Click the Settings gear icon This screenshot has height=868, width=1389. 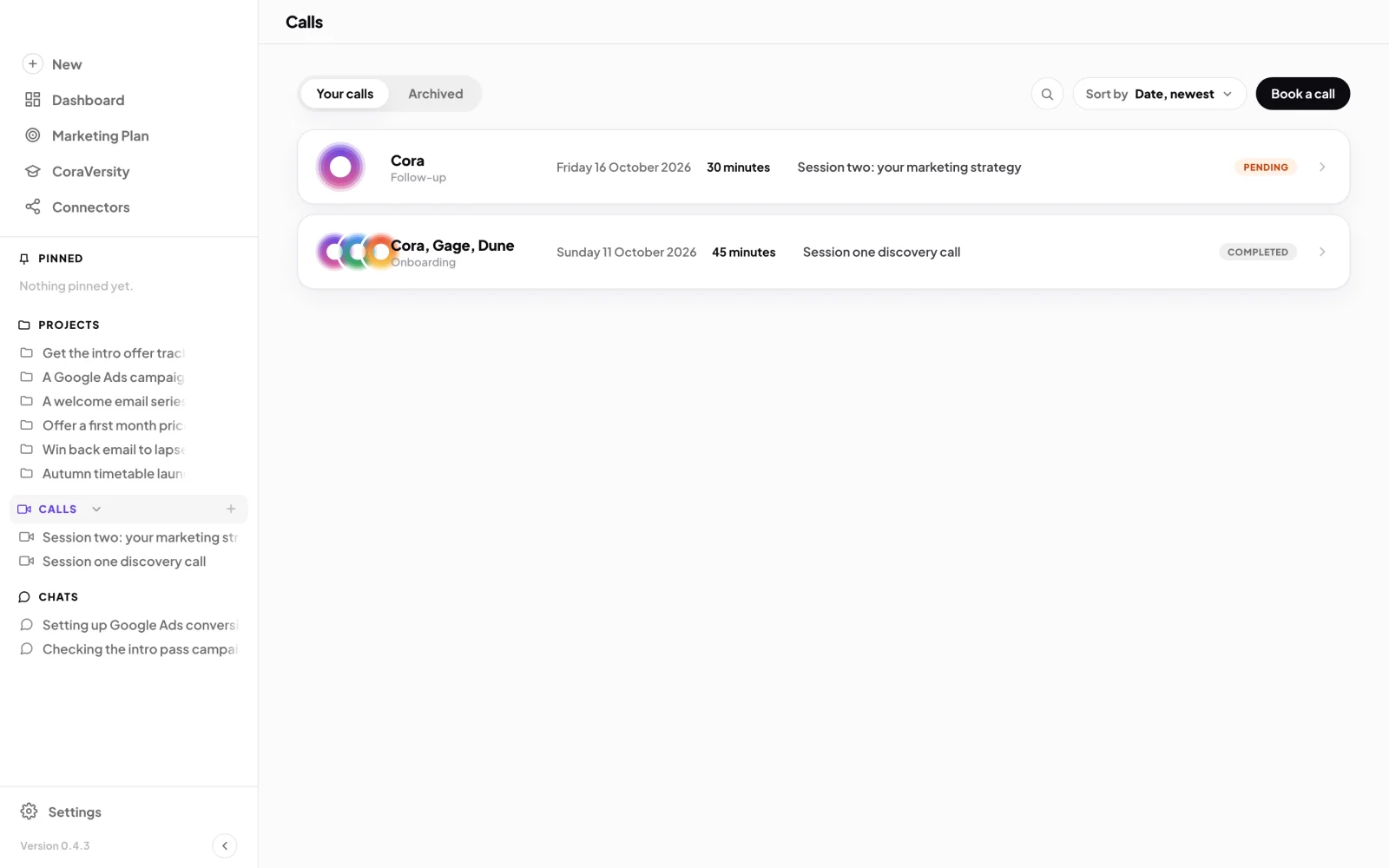coord(29,812)
